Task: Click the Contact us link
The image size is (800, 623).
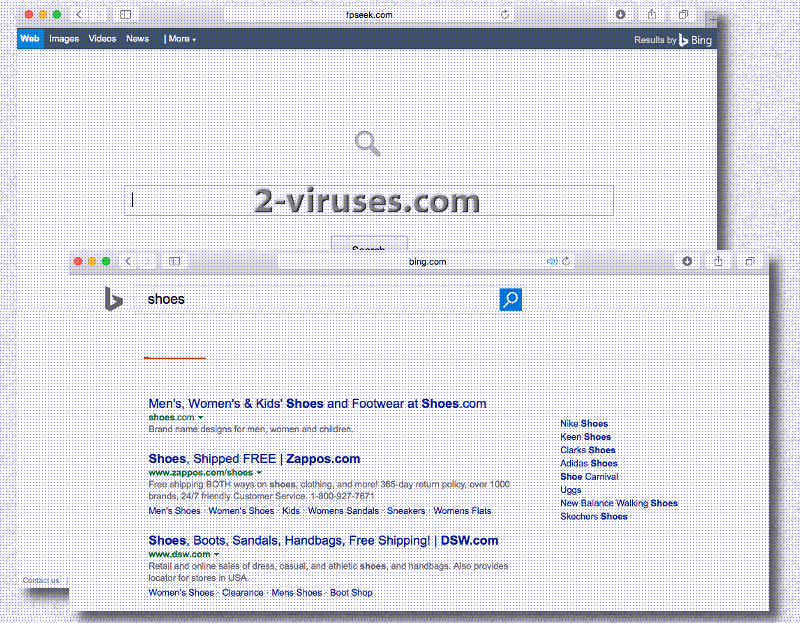Action: tap(41, 580)
